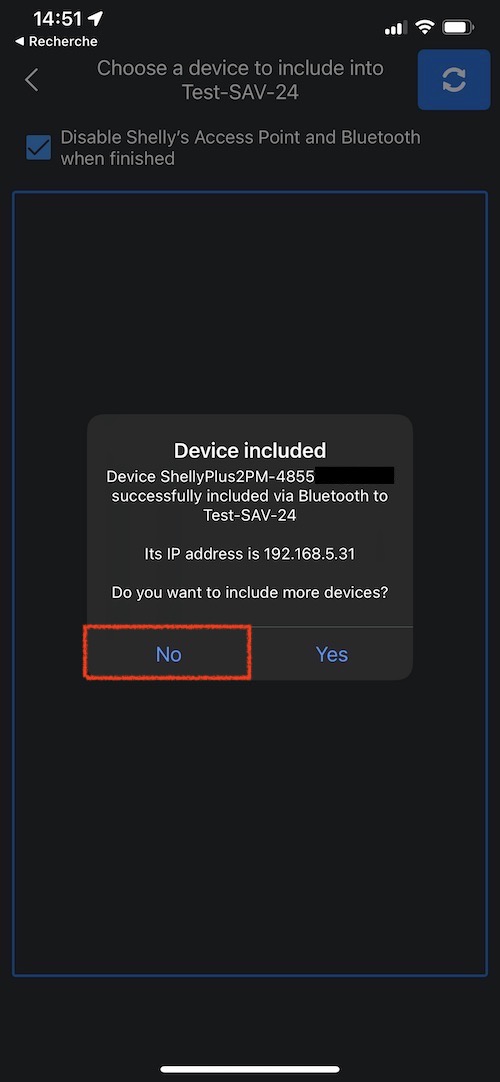Viewport: 500px width, 1082px height.
Task: Choose Yes to include more devices
Action: click(x=332, y=653)
